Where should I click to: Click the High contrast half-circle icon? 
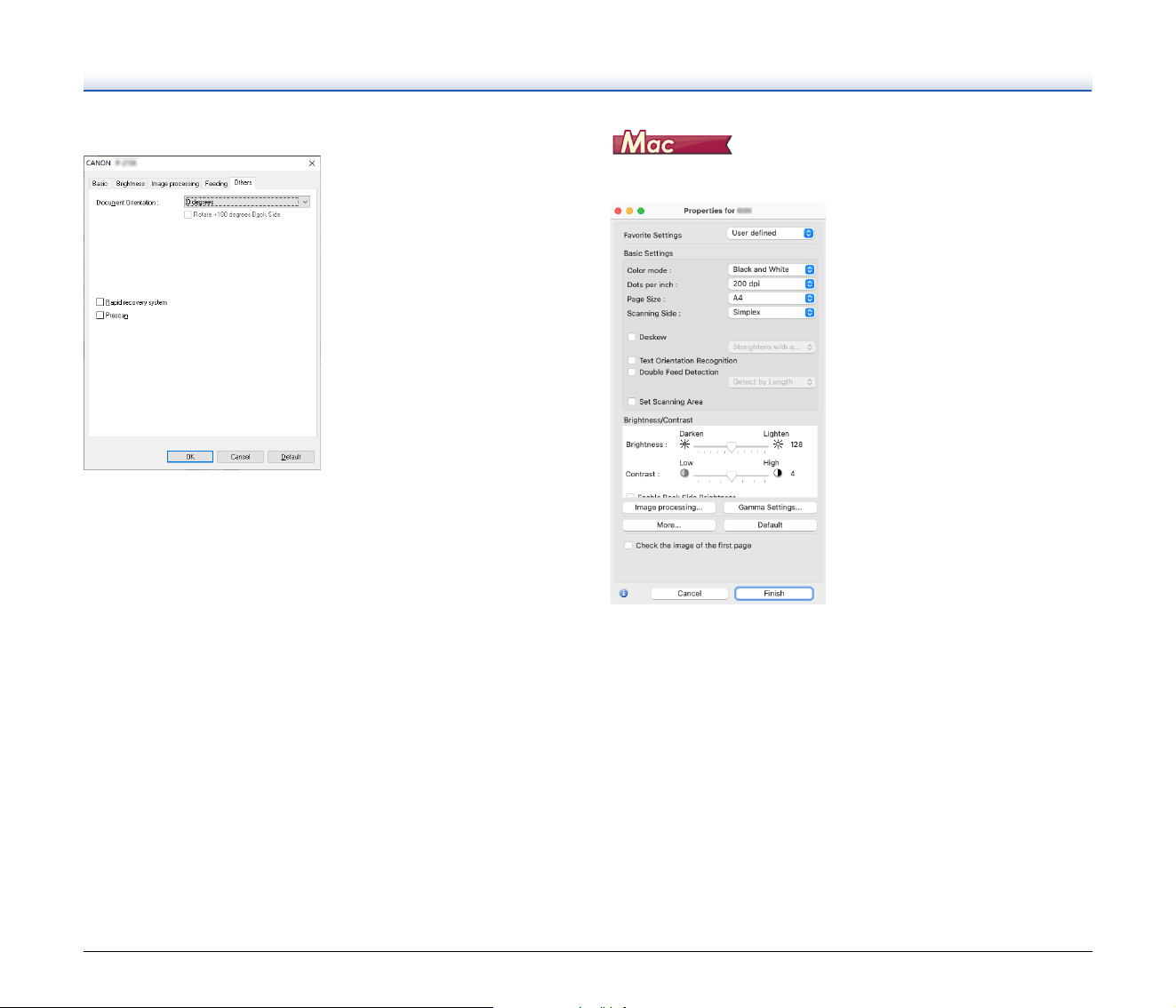[x=778, y=473]
